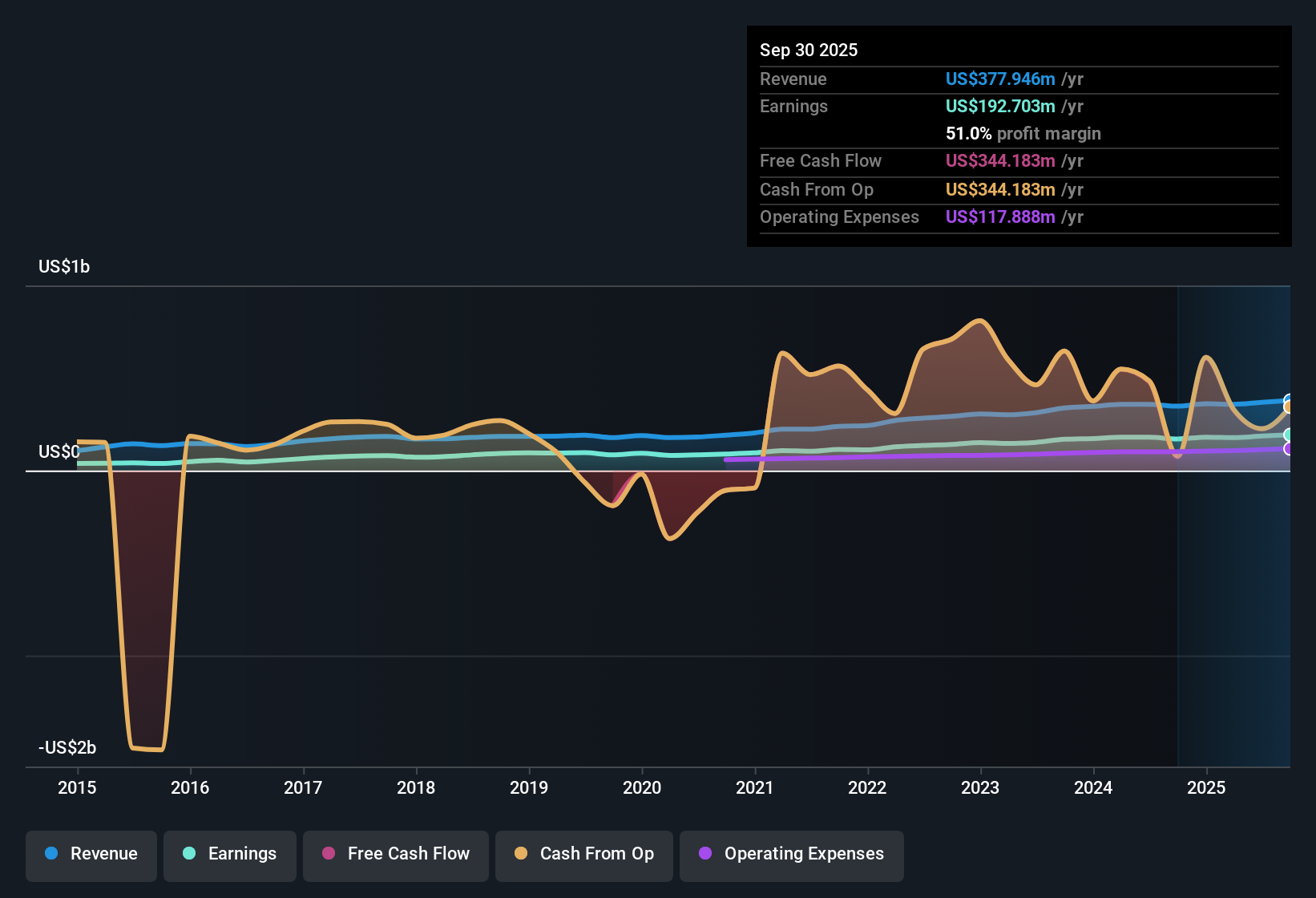Click the 2023 label on the time axis
This screenshot has height=898, width=1316.
[x=980, y=787]
